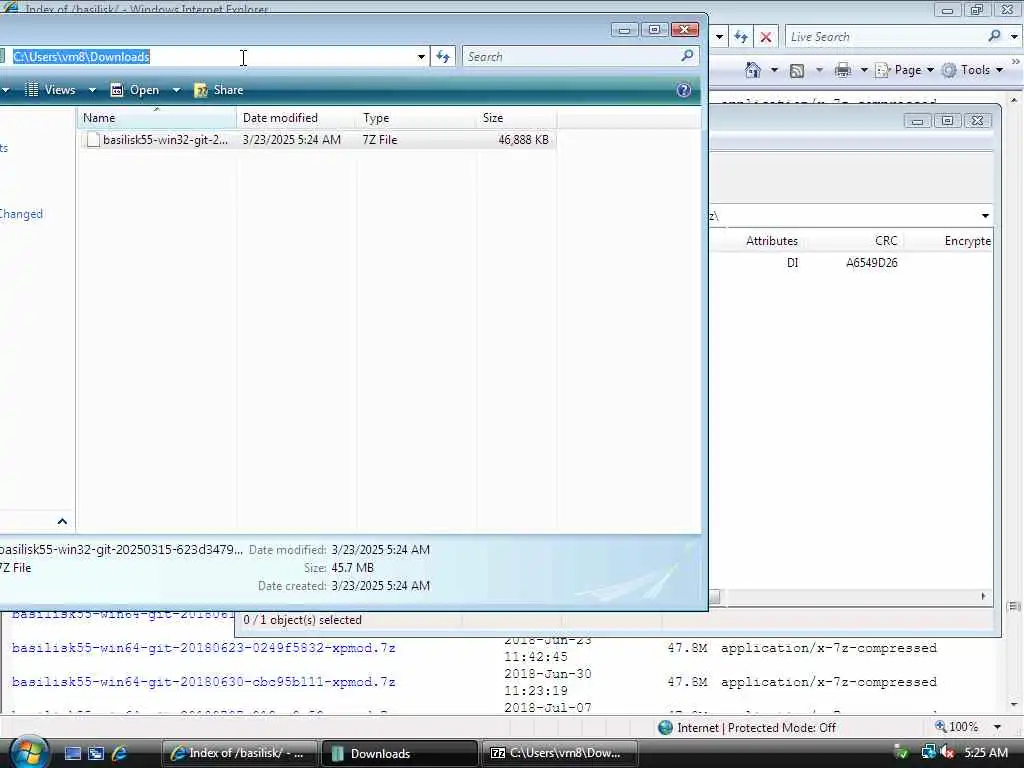The height and width of the screenshot is (768, 1024).
Task: Open the Windows Start orb
Action: pyautogui.click(x=28, y=754)
